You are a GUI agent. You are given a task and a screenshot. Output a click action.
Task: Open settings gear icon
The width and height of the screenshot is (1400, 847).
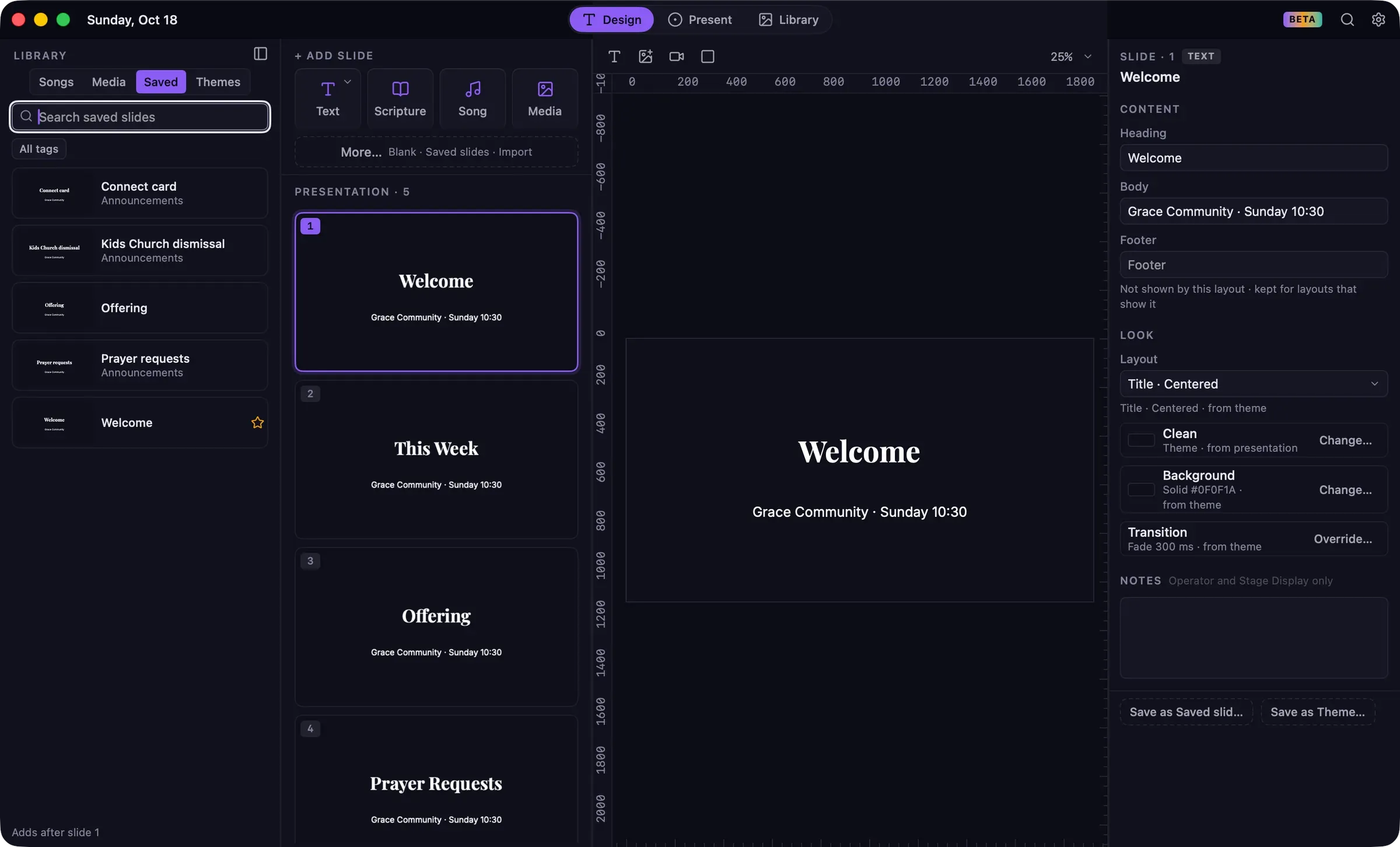[1378, 19]
